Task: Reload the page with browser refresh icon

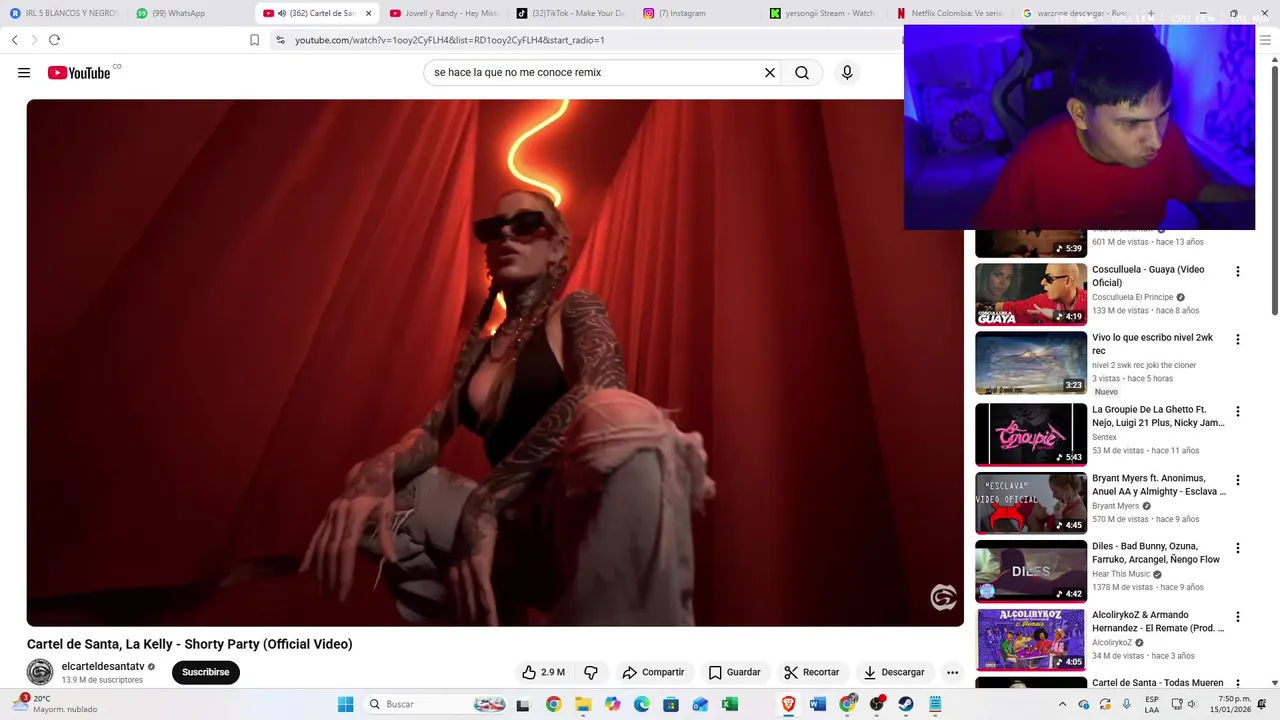Action: click(x=54, y=40)
